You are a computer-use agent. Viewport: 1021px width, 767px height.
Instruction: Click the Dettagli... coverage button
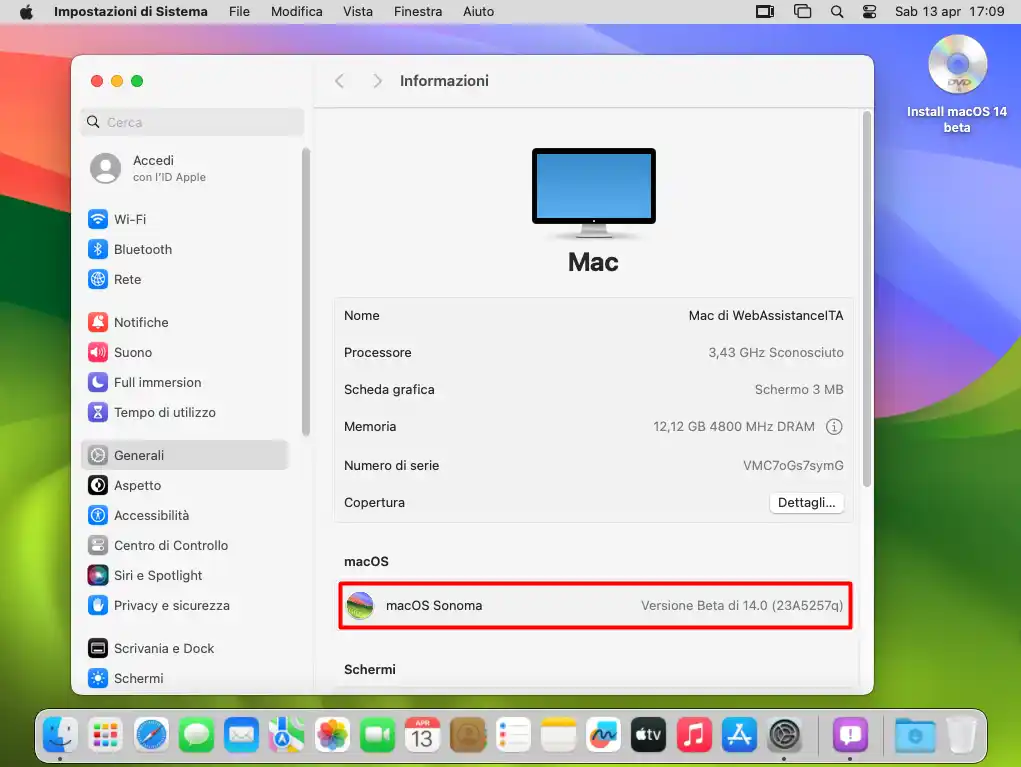pyautogui.click(x=806, y=503)
